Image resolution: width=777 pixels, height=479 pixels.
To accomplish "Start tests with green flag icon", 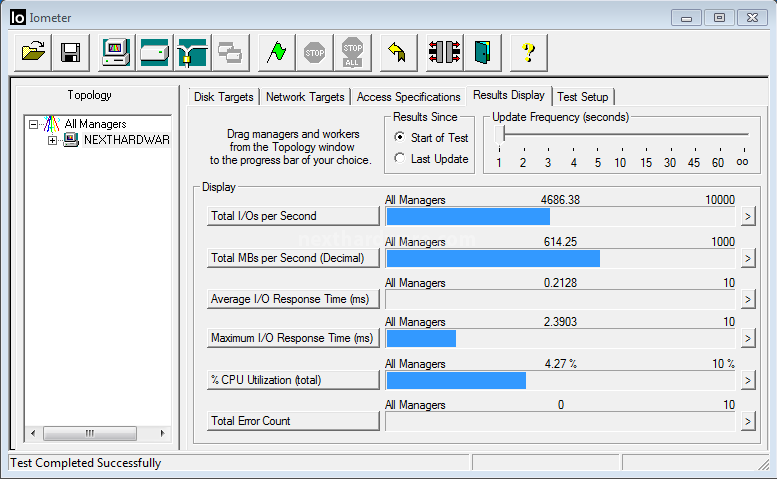I will (x=277, y=53).
